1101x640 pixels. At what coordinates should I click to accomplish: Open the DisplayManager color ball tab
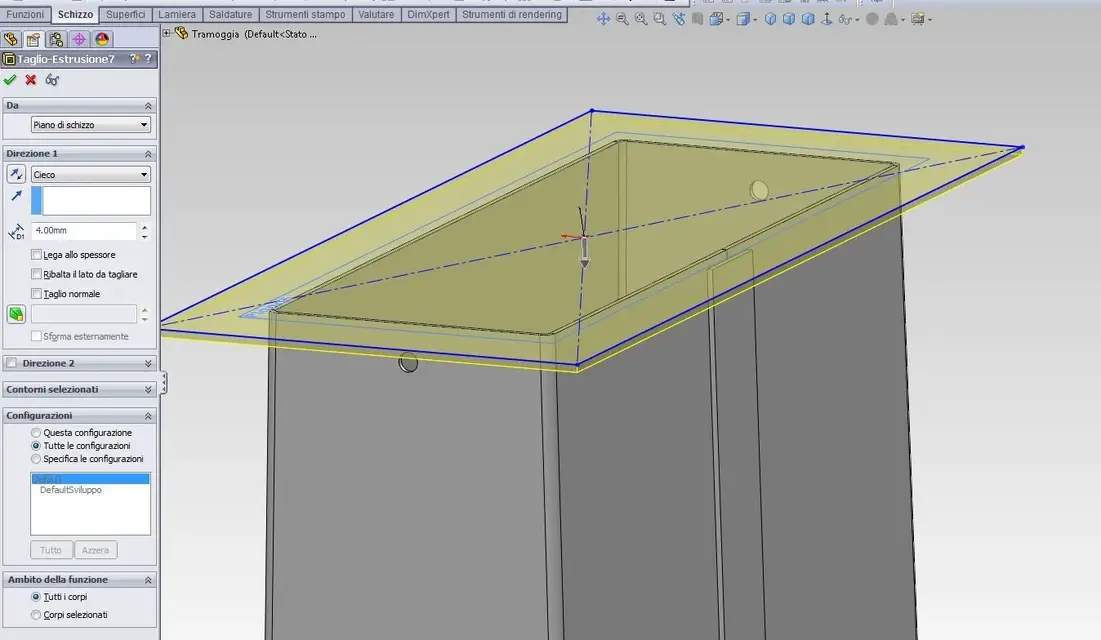click(103, 39)
